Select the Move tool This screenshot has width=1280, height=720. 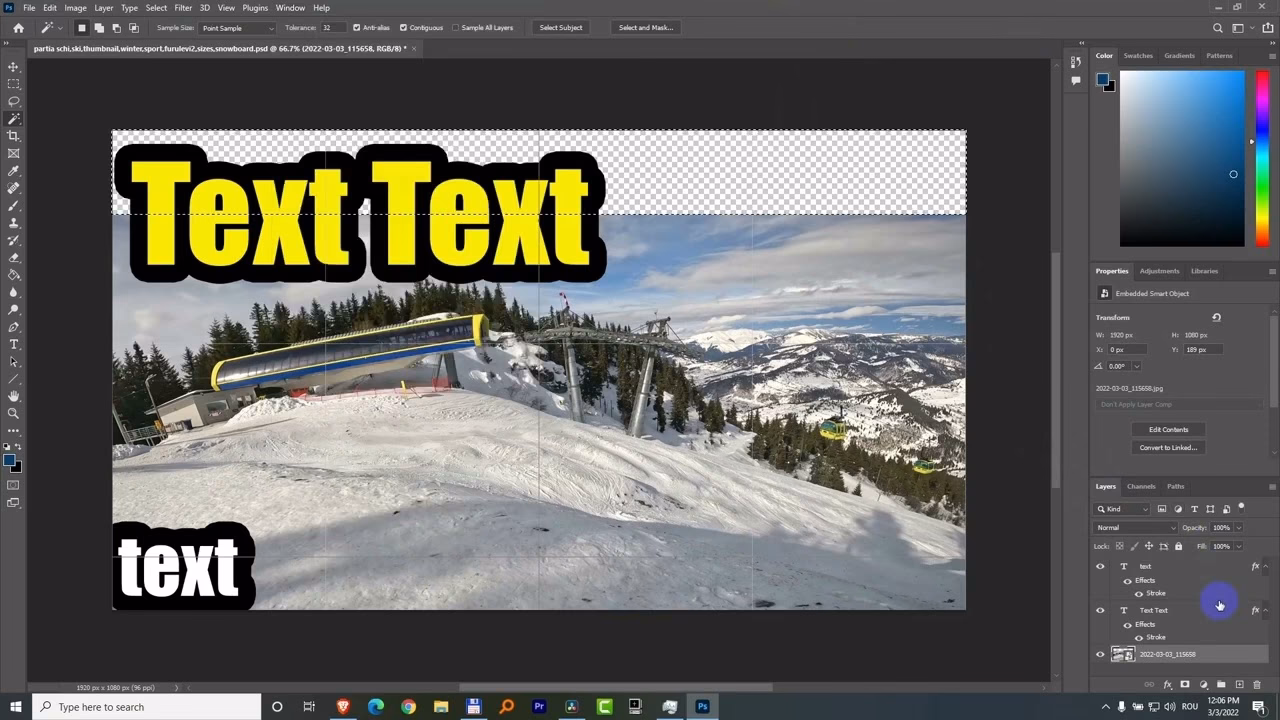[13, 68]
